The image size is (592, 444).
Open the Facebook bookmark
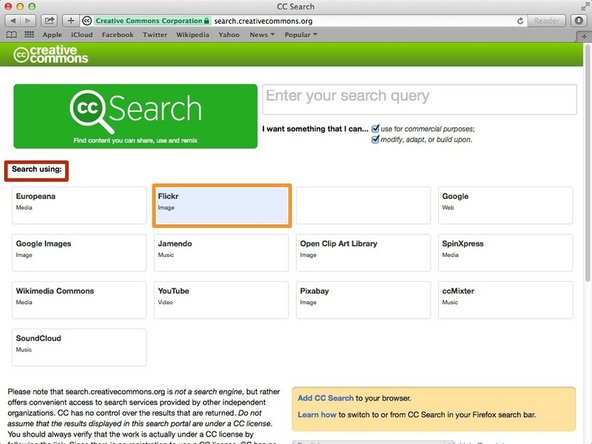pos(117,35)
